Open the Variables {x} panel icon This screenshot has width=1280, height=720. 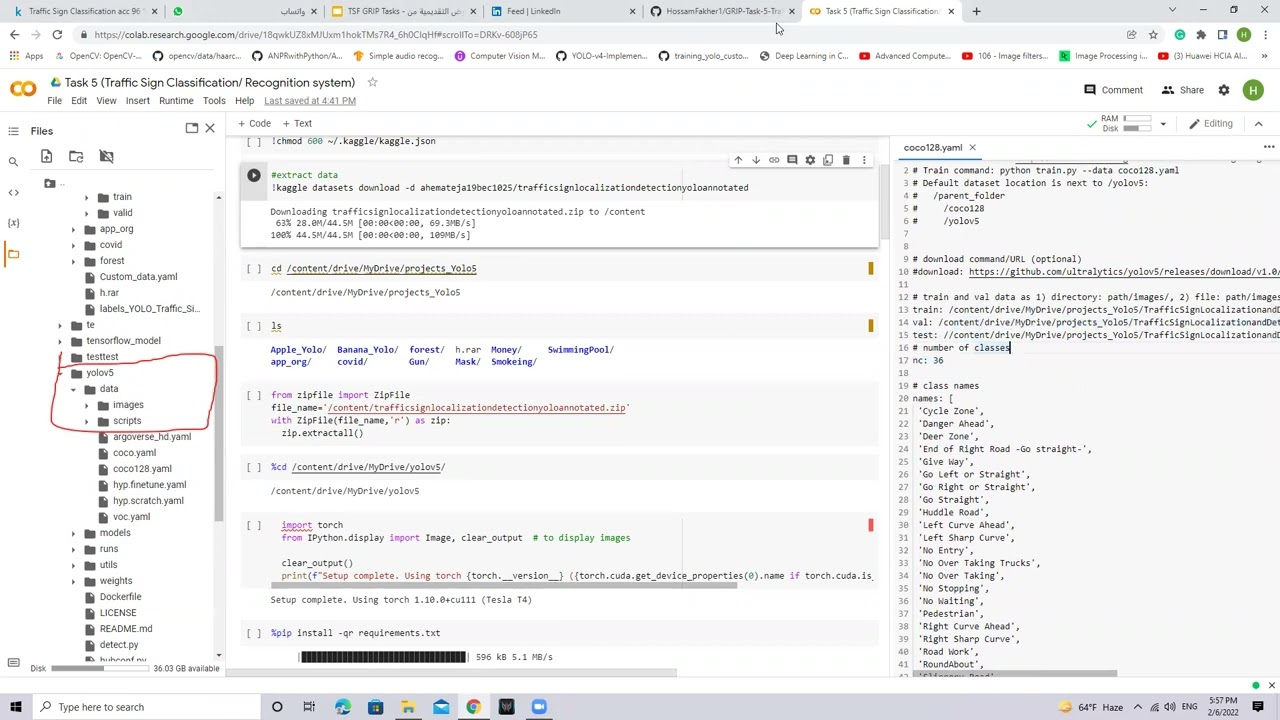[x=13, y=222]
